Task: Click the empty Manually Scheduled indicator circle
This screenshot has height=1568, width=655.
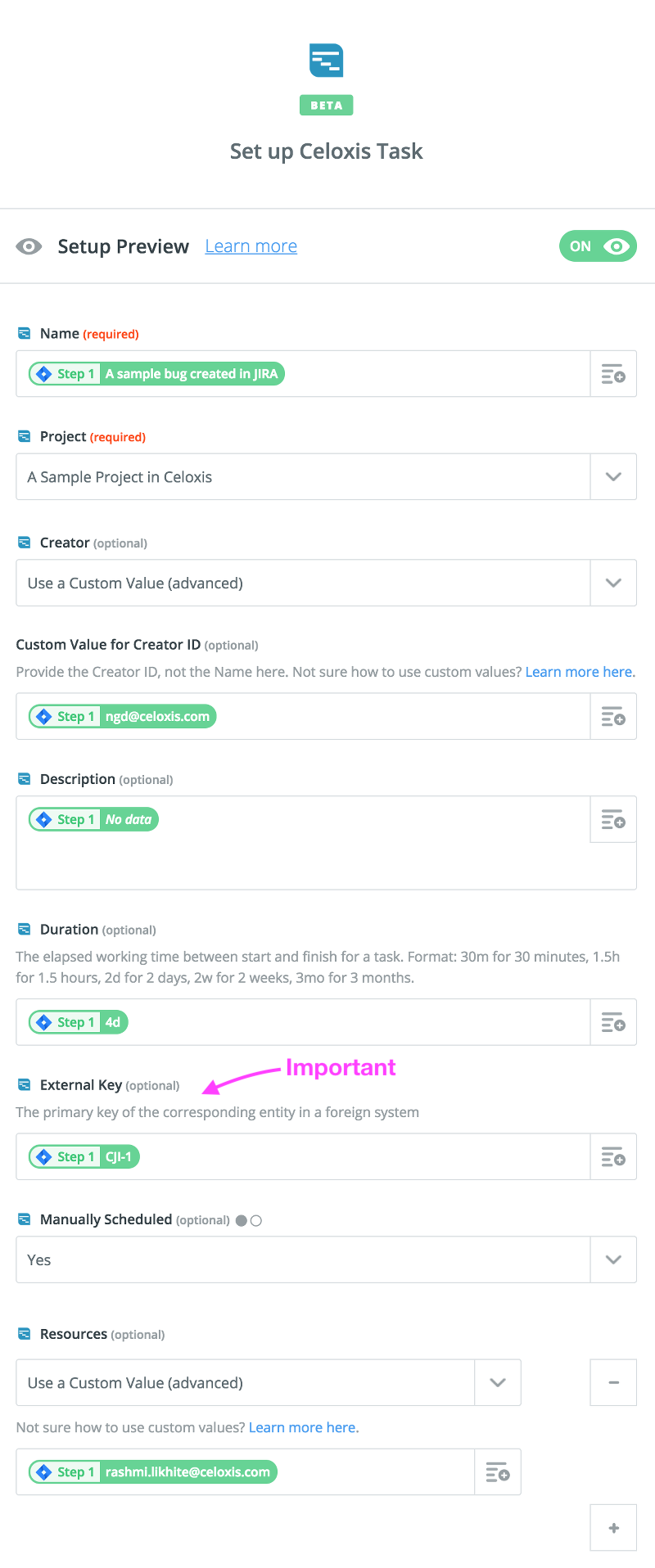Action: [256, 1220]
